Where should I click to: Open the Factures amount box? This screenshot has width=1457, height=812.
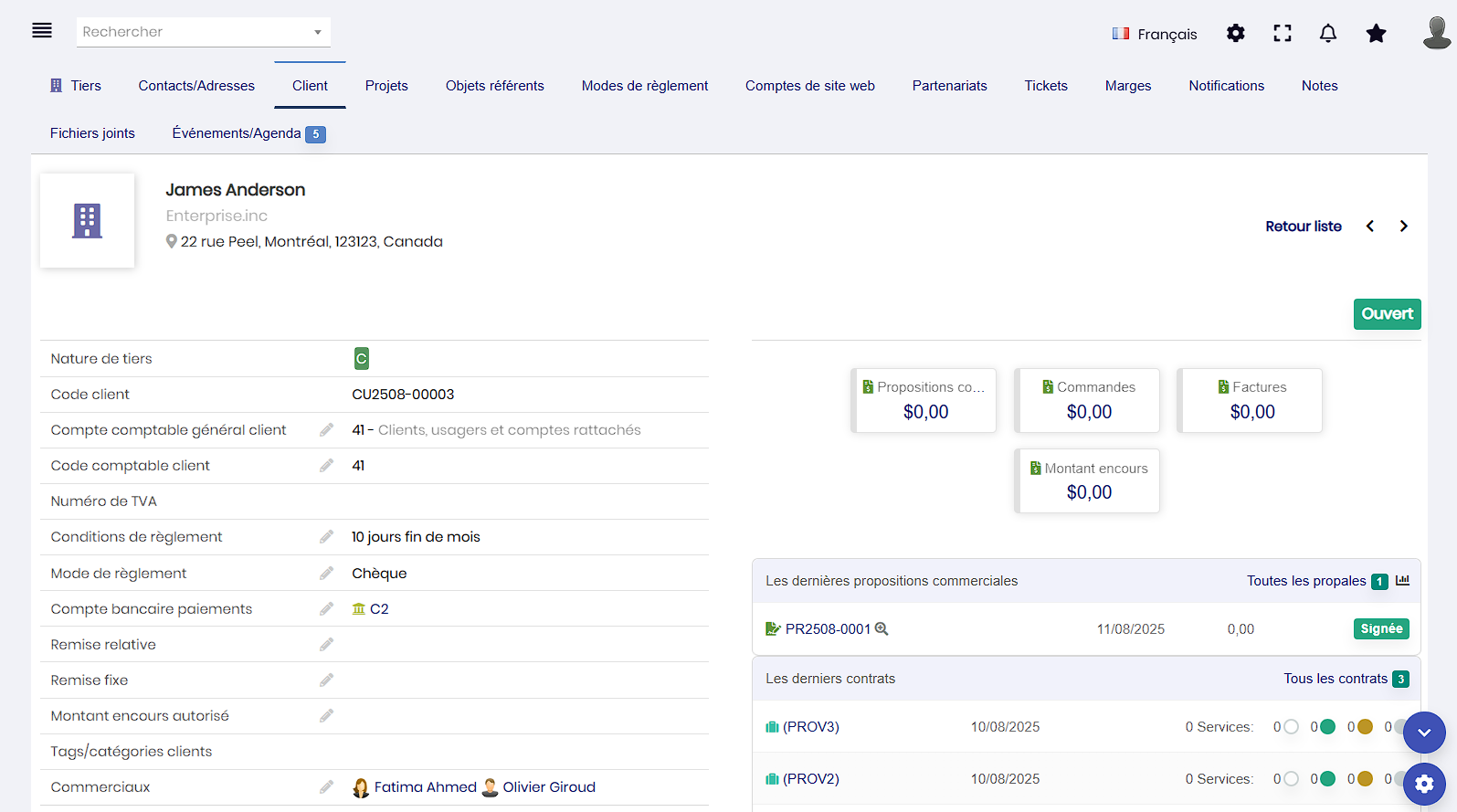tap(1250, 401)
